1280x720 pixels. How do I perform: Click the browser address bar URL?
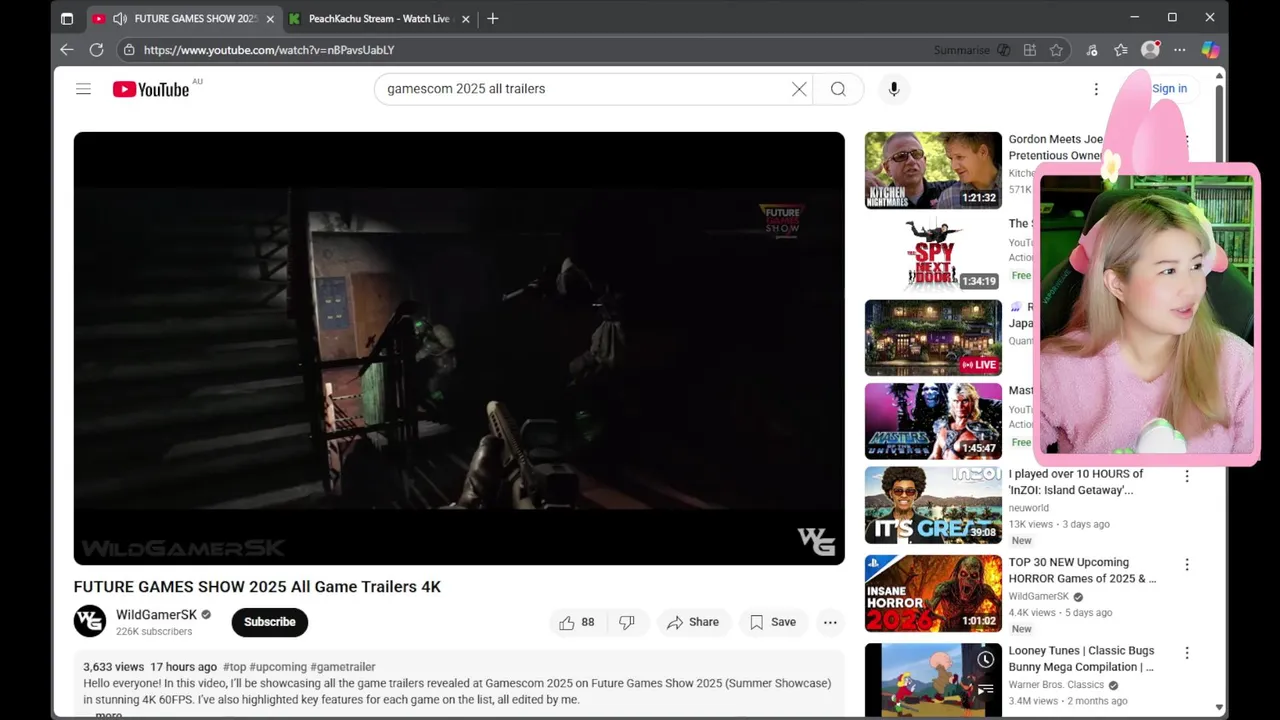tap(269, 50)
